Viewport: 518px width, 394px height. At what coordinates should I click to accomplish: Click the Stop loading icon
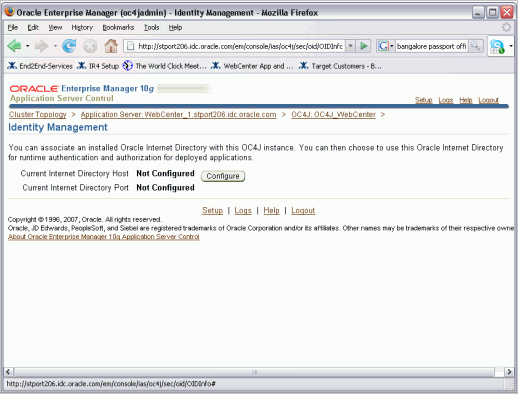click(90, 46)
